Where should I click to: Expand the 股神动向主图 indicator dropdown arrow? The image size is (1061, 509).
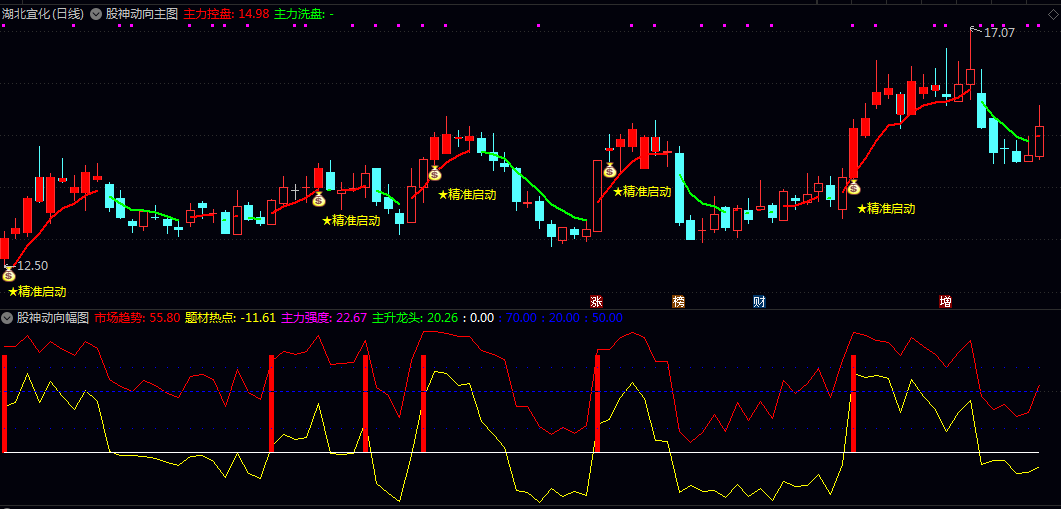pos(96,14)
